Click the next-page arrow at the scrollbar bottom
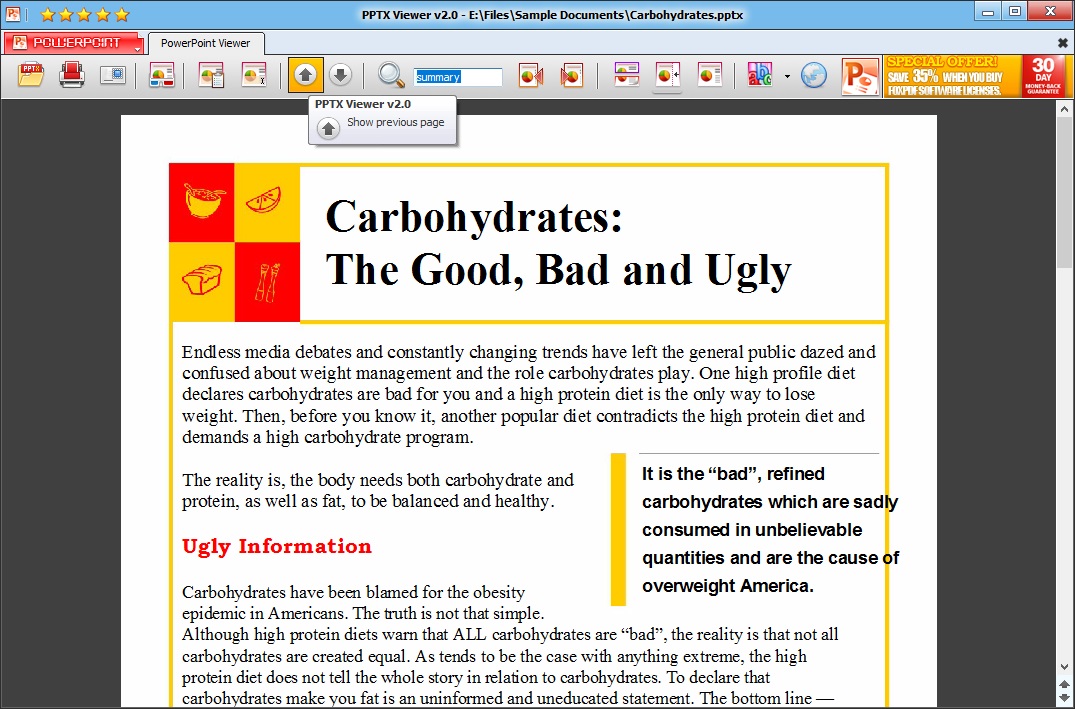1075x709 pixels. click(x=1064, y=699)
